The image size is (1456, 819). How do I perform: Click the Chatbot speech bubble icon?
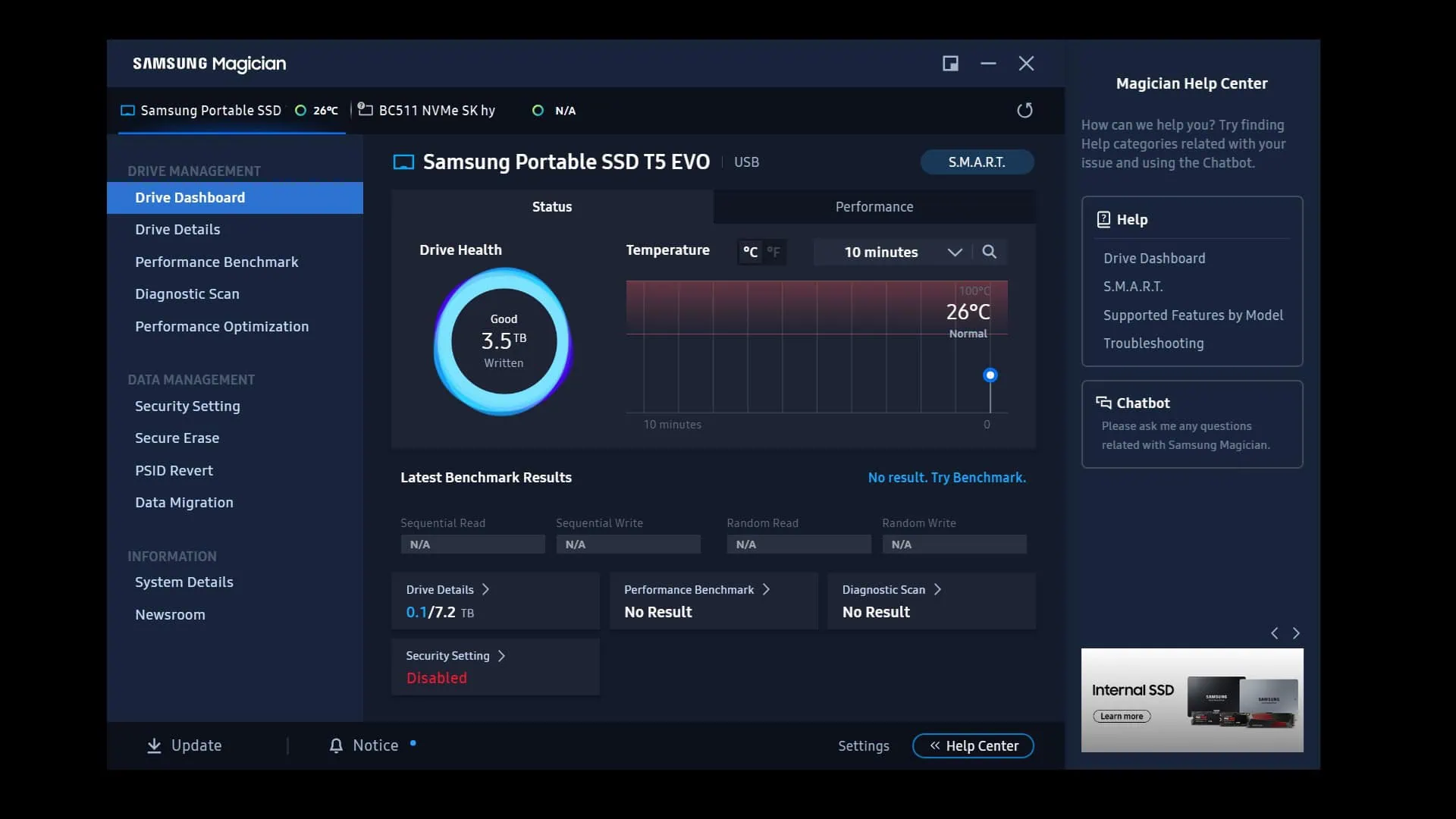[x=1103, y=403]
